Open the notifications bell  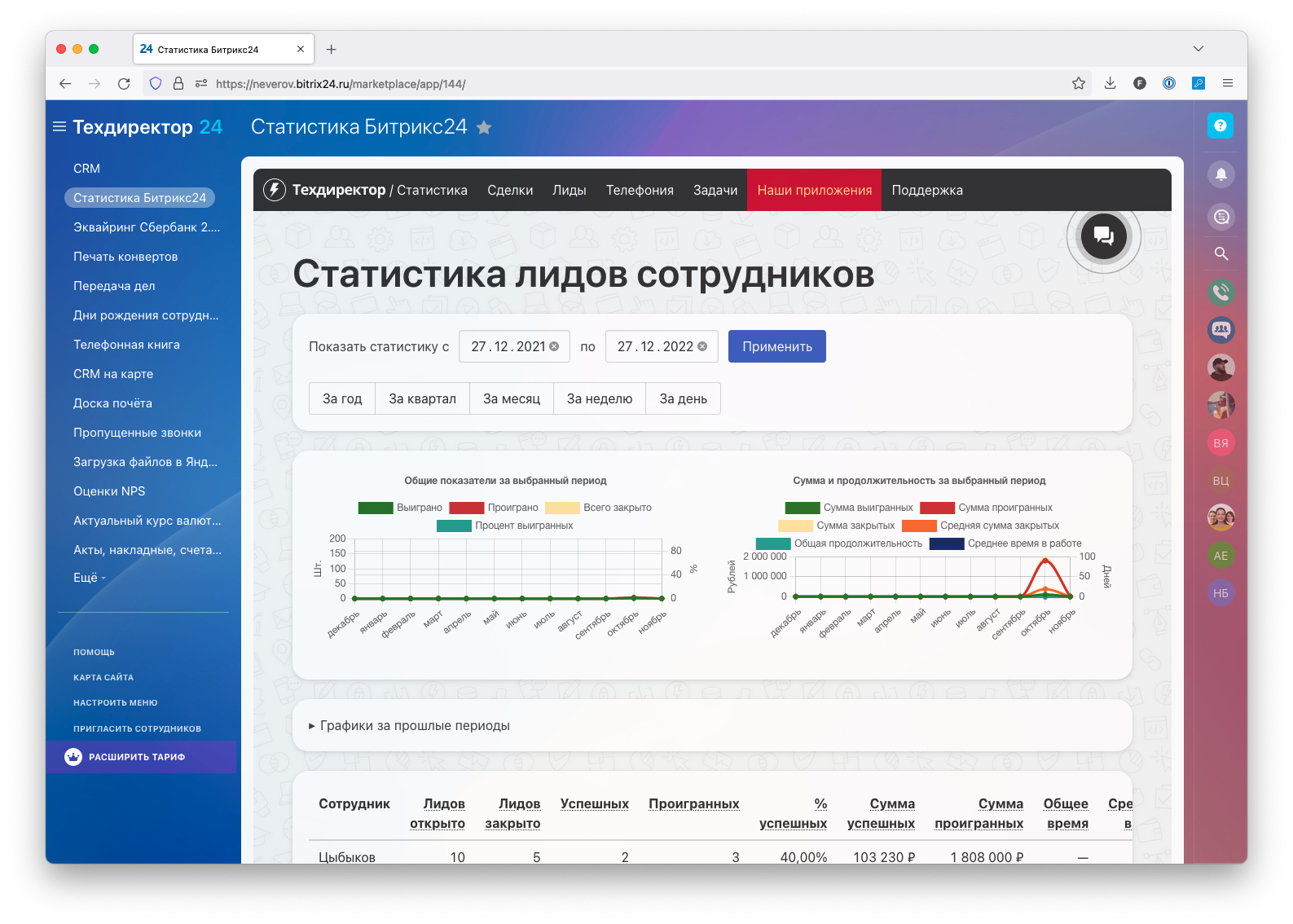[x=1220, y=174]
